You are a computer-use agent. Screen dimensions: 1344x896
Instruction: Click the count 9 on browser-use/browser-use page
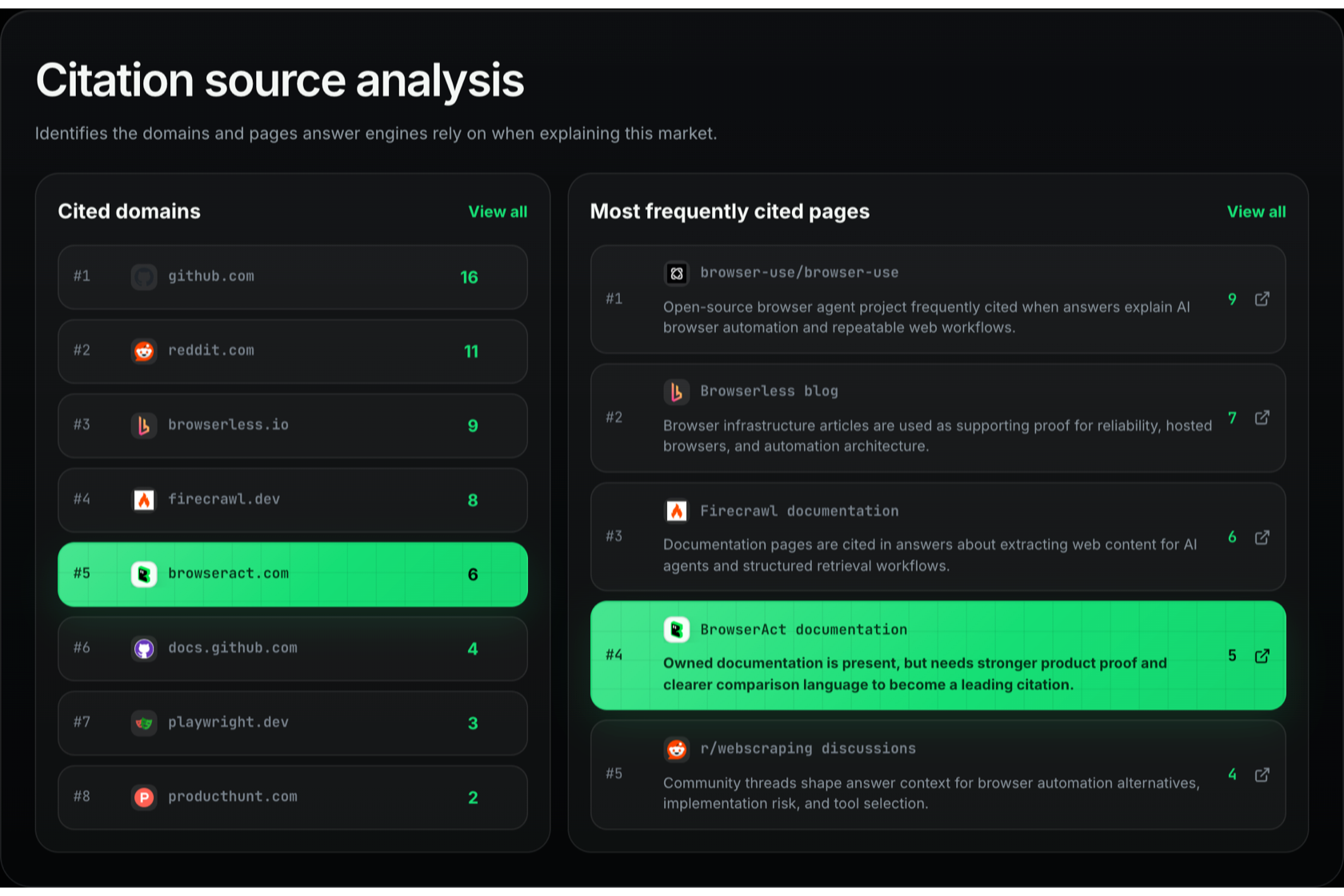pyautogui.click(x=1232, y=299)
